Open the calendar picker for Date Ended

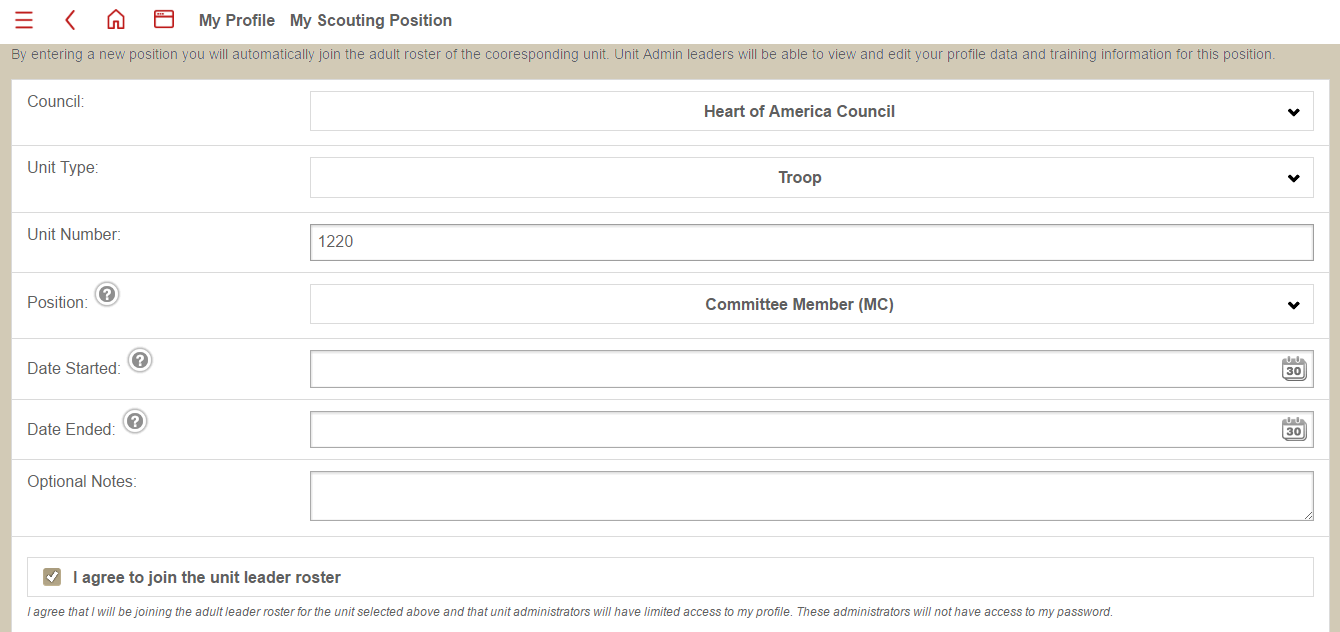1294,430
